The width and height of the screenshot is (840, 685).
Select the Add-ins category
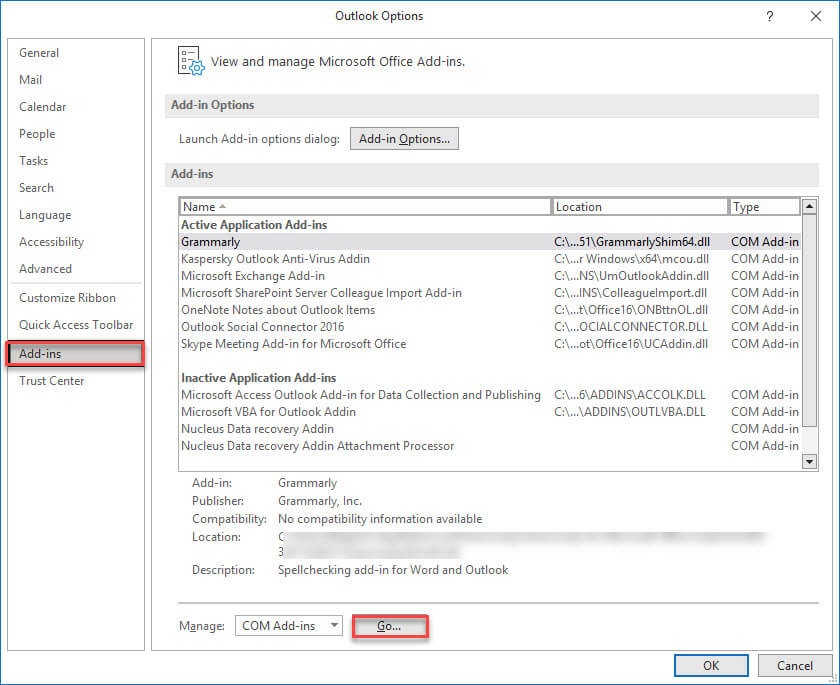(76, 353)
